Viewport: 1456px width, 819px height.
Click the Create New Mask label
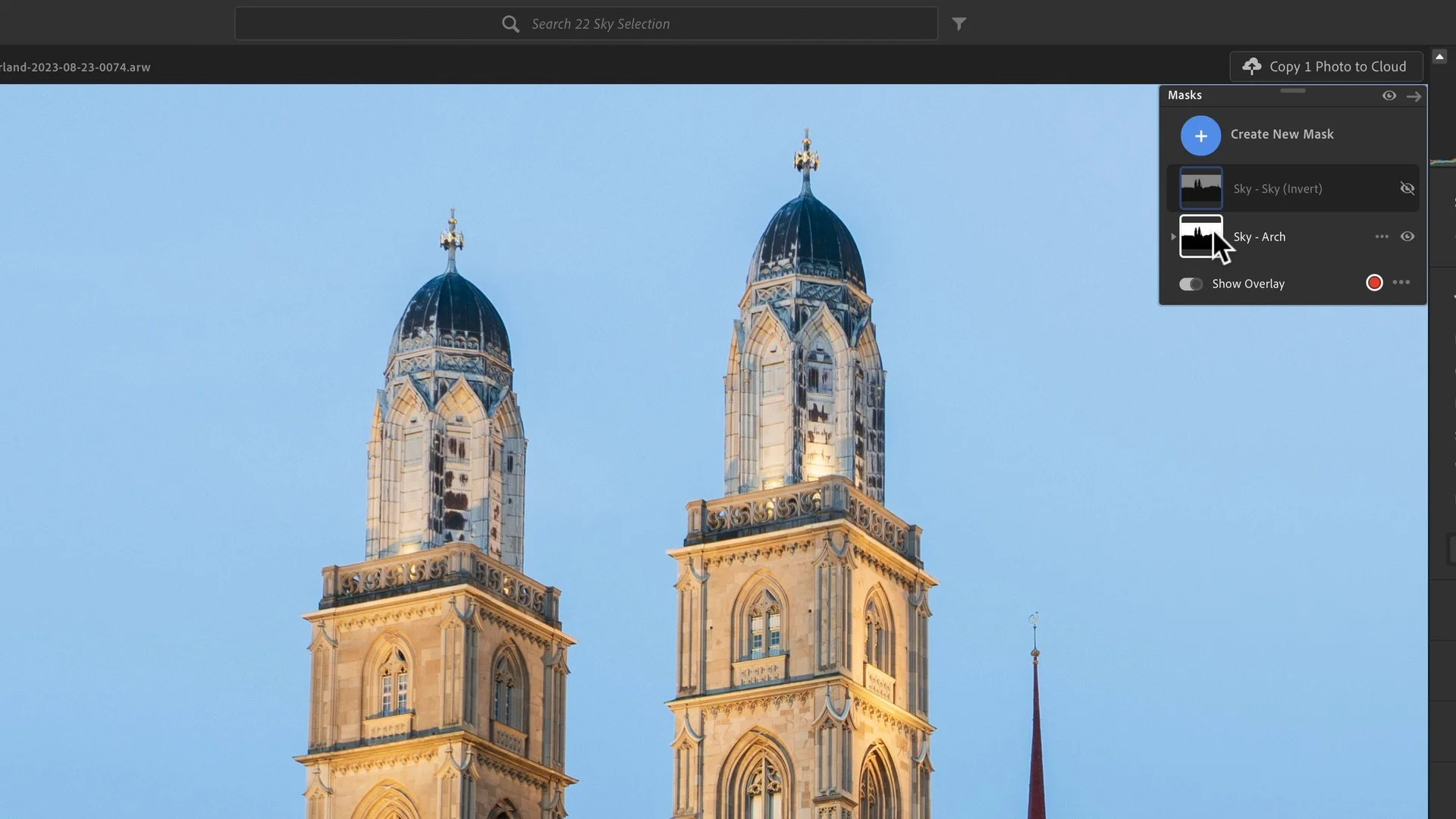tap(1282, 134)
